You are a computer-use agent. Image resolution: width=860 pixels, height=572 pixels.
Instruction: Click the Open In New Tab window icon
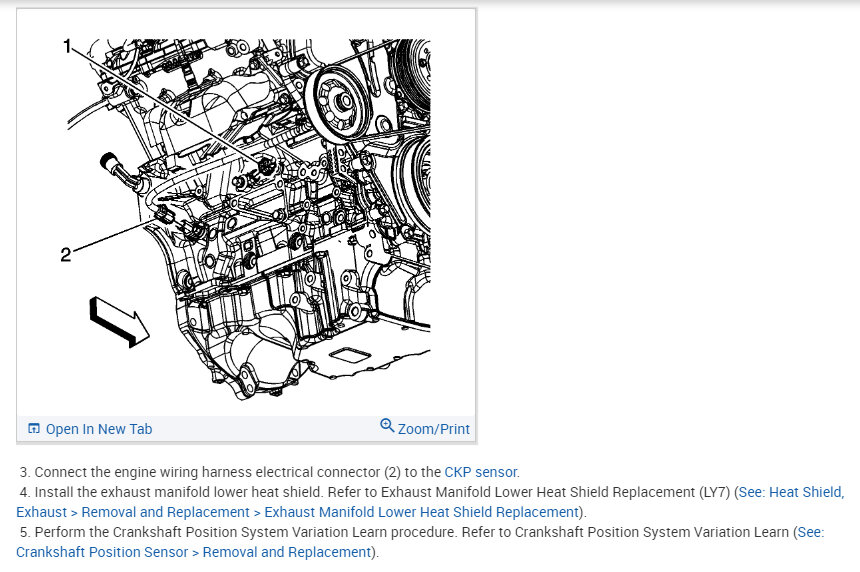click(34, 428)
